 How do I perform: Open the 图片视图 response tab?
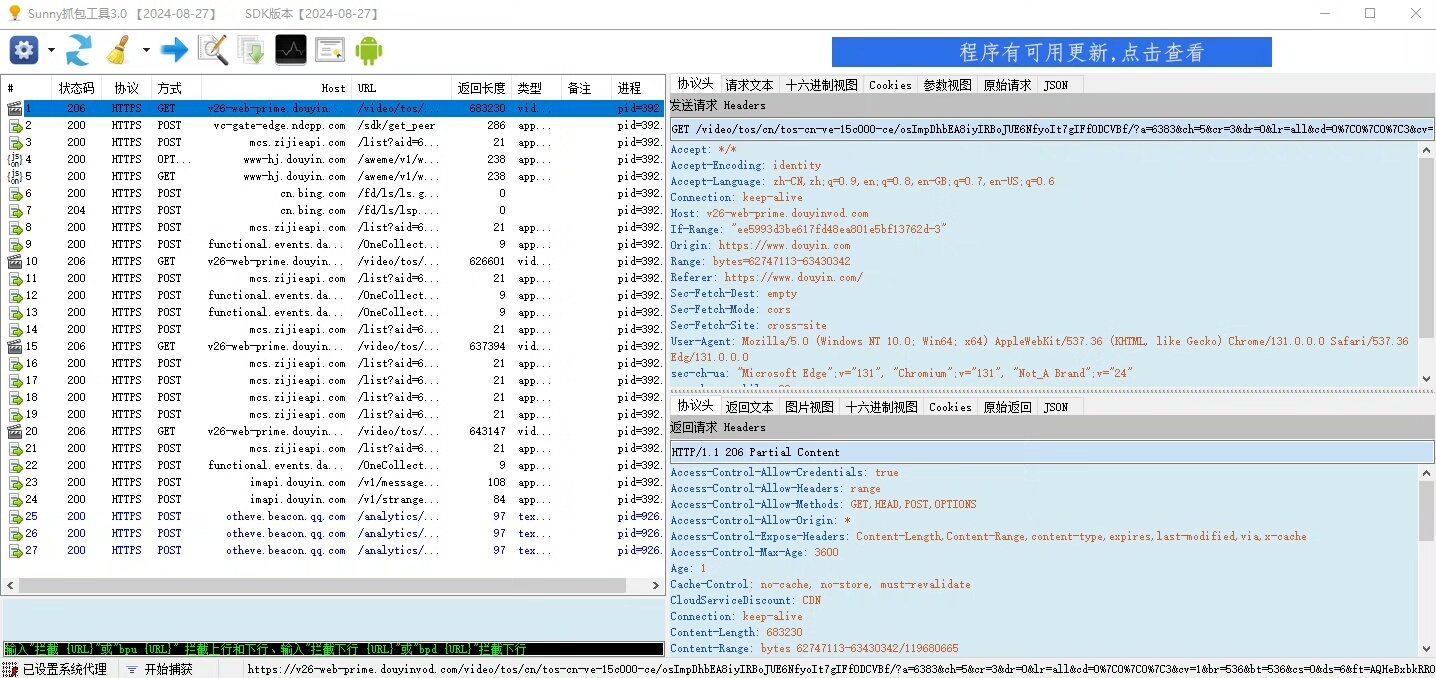[808, 407]
